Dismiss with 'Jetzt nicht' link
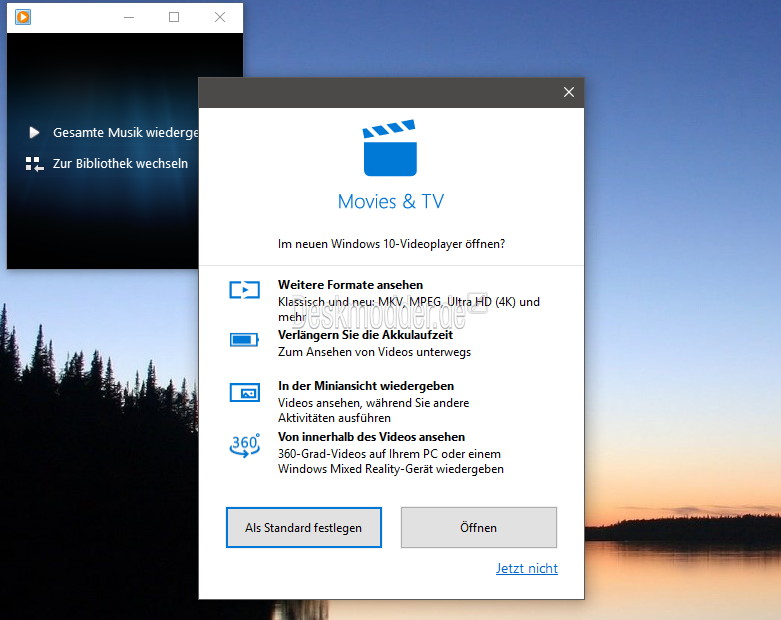The height and width of the screenshot is (620, 781). click(x=526, y=568)
